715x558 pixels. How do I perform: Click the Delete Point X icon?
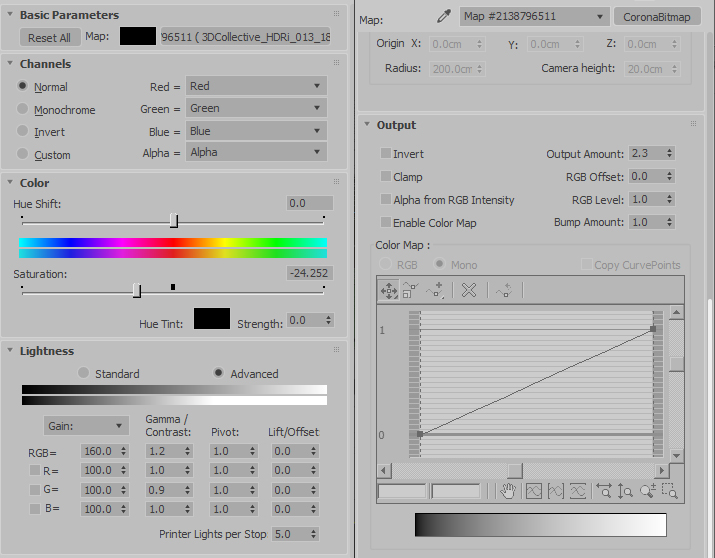pos(469,290)
